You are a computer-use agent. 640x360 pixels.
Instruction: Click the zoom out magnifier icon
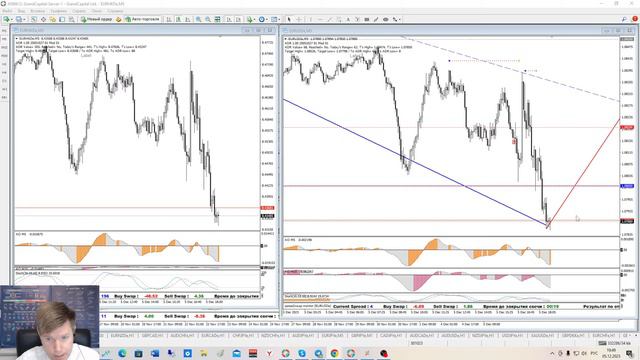point(208,19)
